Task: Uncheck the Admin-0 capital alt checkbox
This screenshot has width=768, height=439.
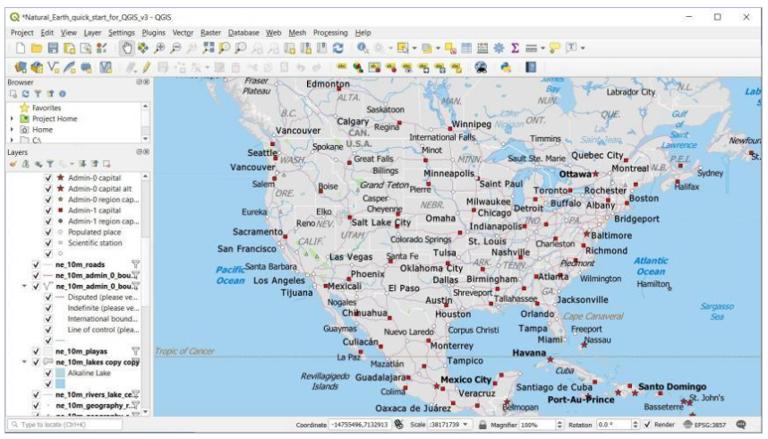Action: 48,189
